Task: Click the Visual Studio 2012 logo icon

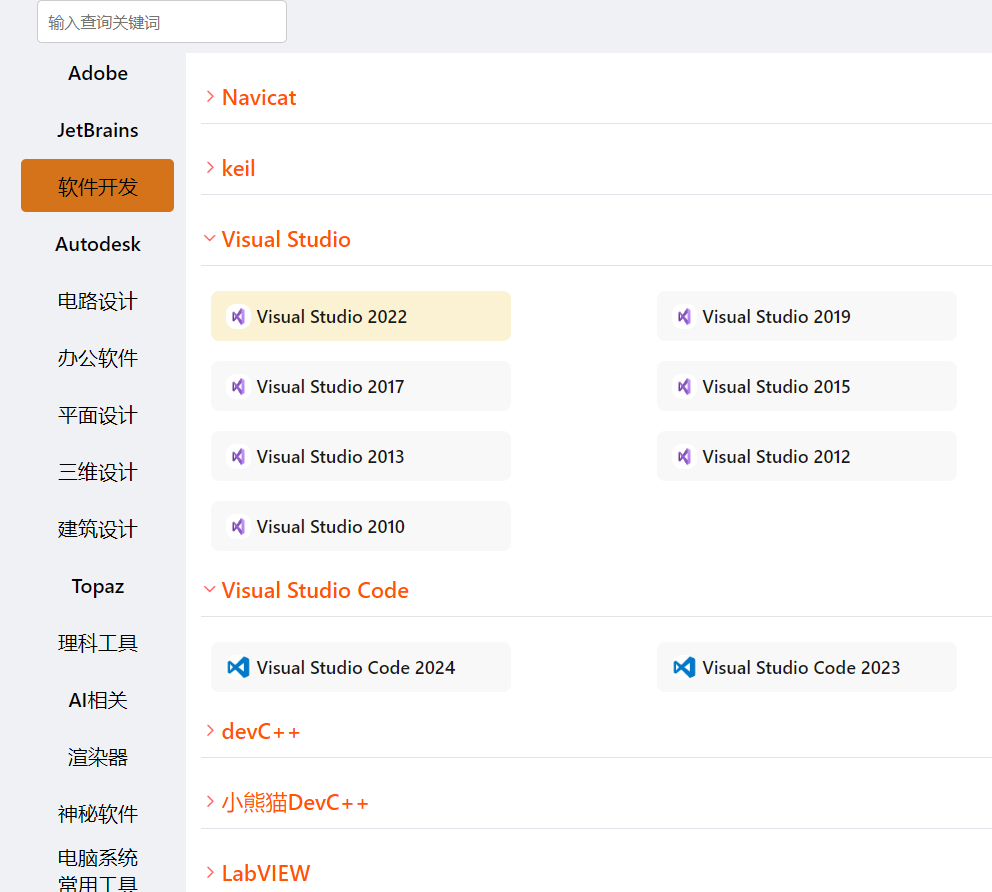Action: [684, 456]
